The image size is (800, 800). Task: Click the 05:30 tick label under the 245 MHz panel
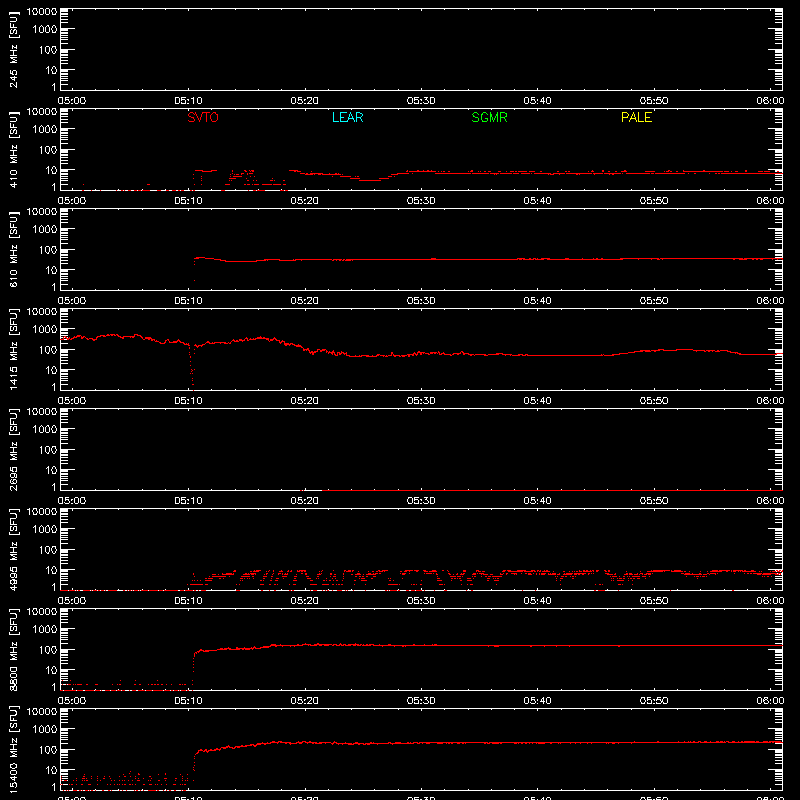point(421,101)
